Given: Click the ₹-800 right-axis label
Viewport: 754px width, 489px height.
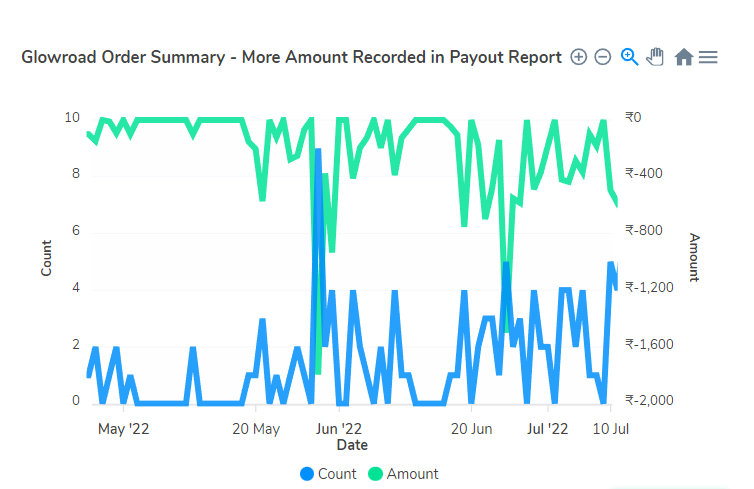Looking at the screenshot, I should [644, 230].
